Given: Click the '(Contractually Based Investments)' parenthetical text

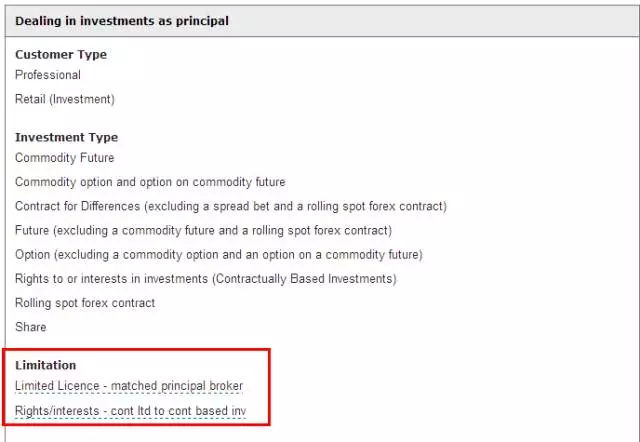Looking at the screenshot, I should (304, 279).
